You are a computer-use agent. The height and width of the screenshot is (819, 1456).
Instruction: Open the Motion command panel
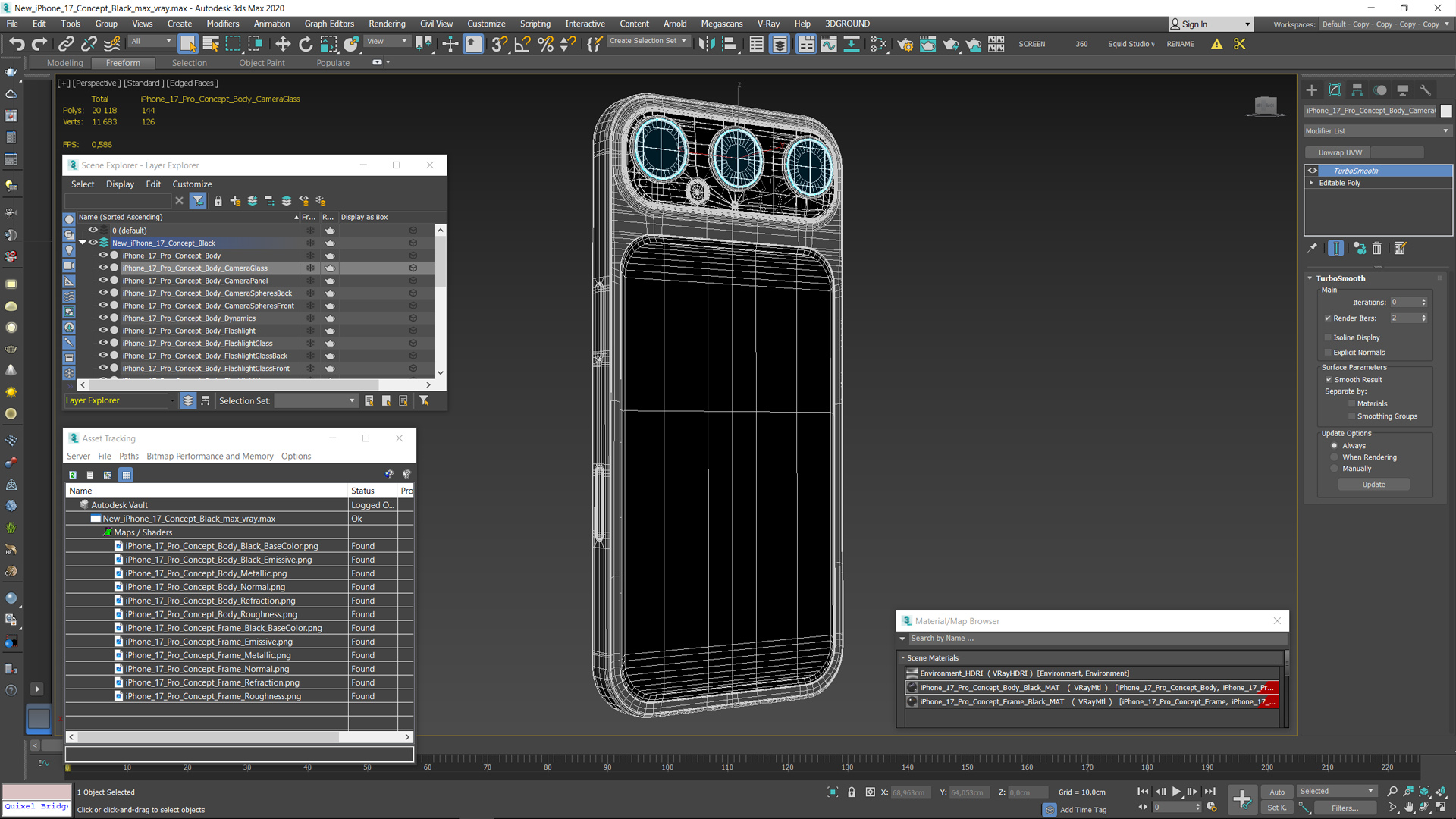1380,90
